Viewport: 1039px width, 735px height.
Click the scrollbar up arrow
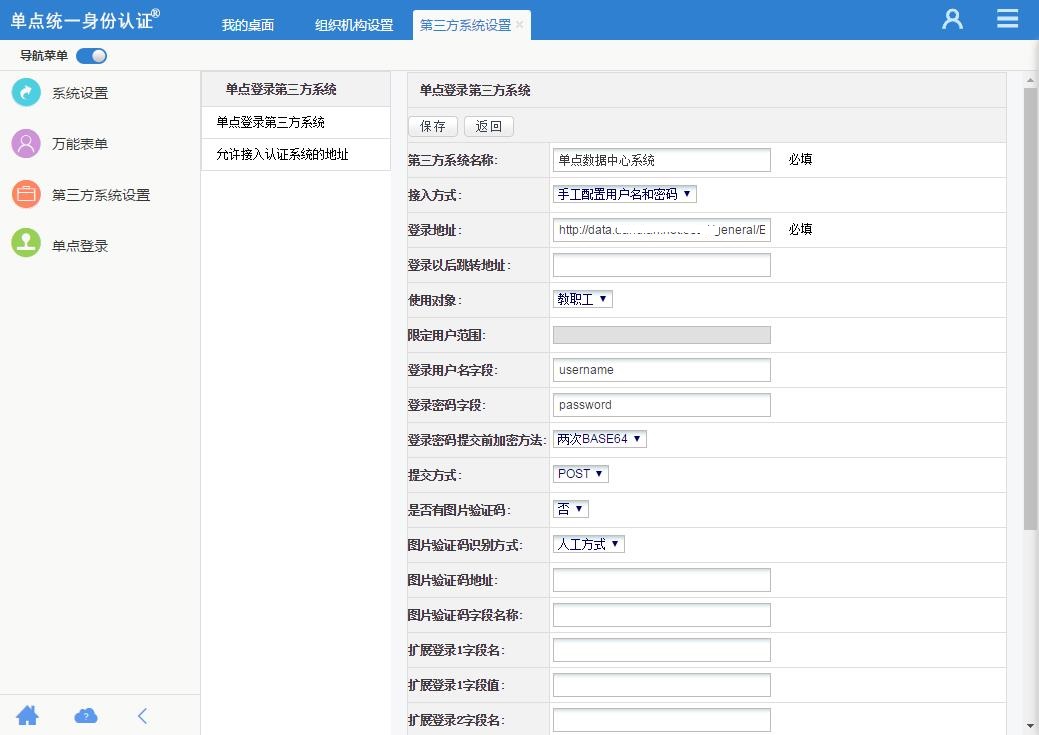[1030, 80]
